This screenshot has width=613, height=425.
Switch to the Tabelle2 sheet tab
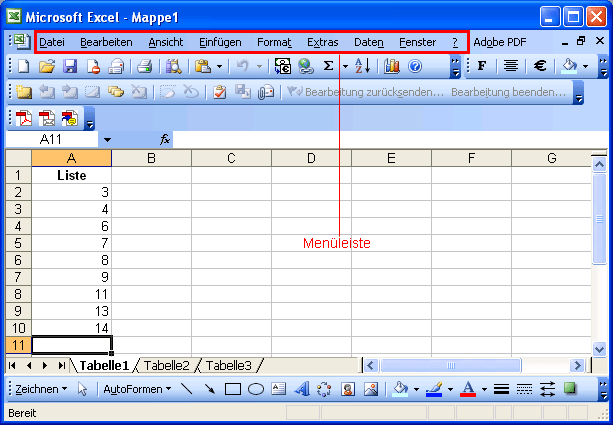(167, 366)
